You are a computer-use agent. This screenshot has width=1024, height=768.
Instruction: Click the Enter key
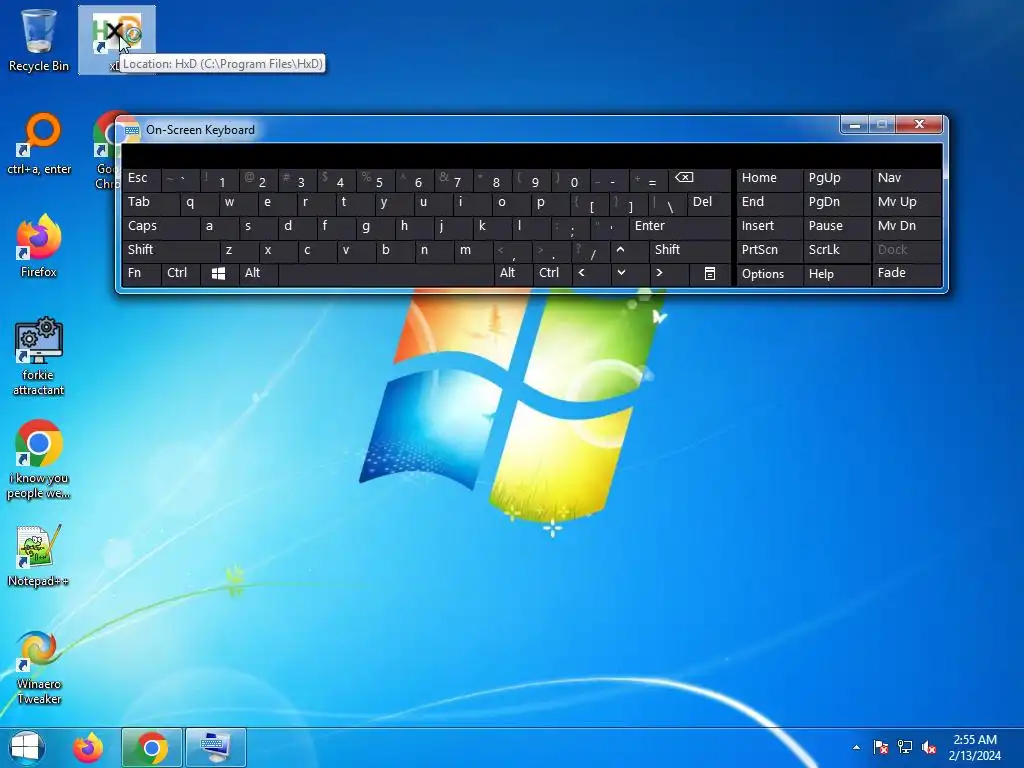click(680, 227)
